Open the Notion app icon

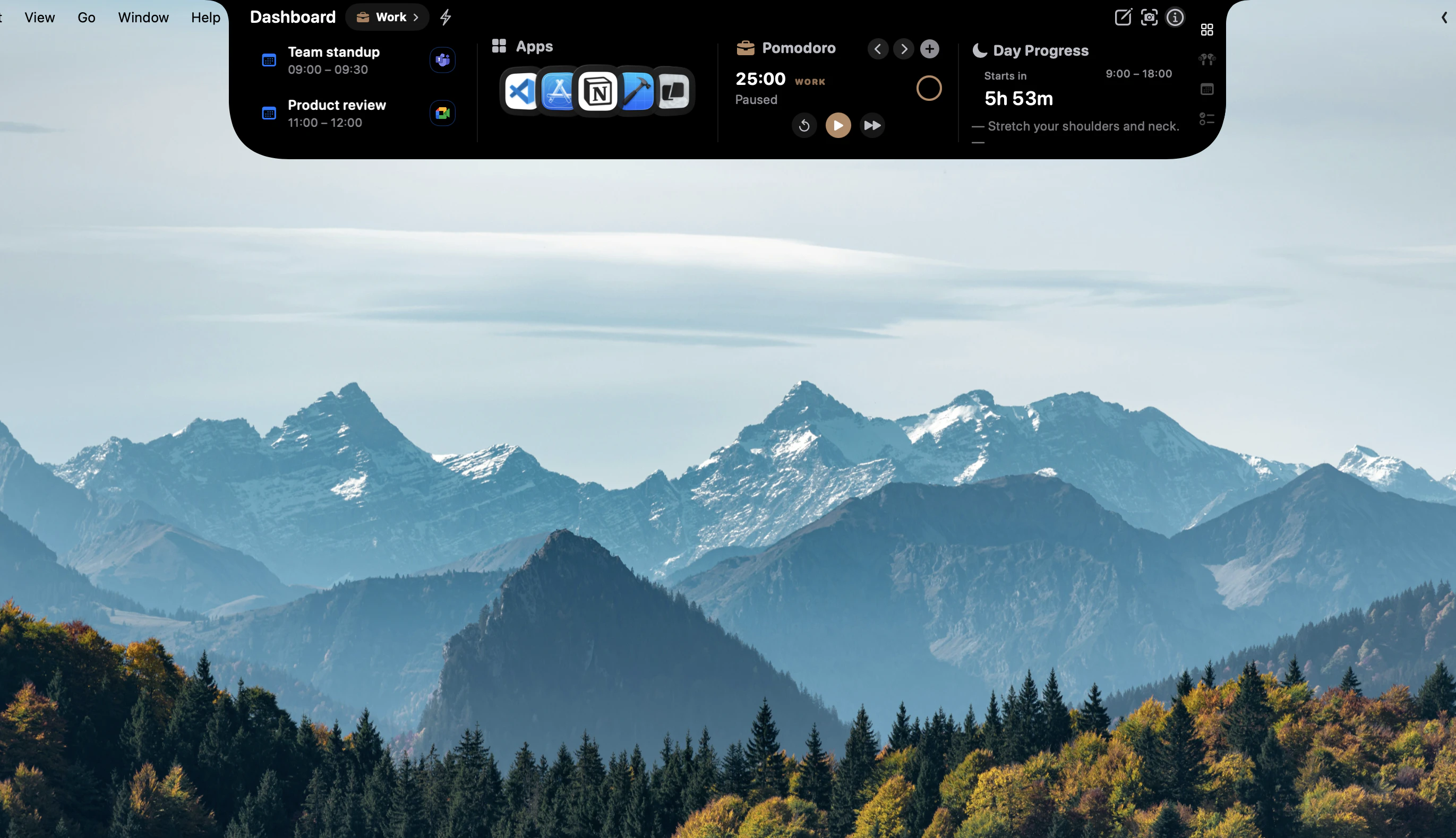597,91
